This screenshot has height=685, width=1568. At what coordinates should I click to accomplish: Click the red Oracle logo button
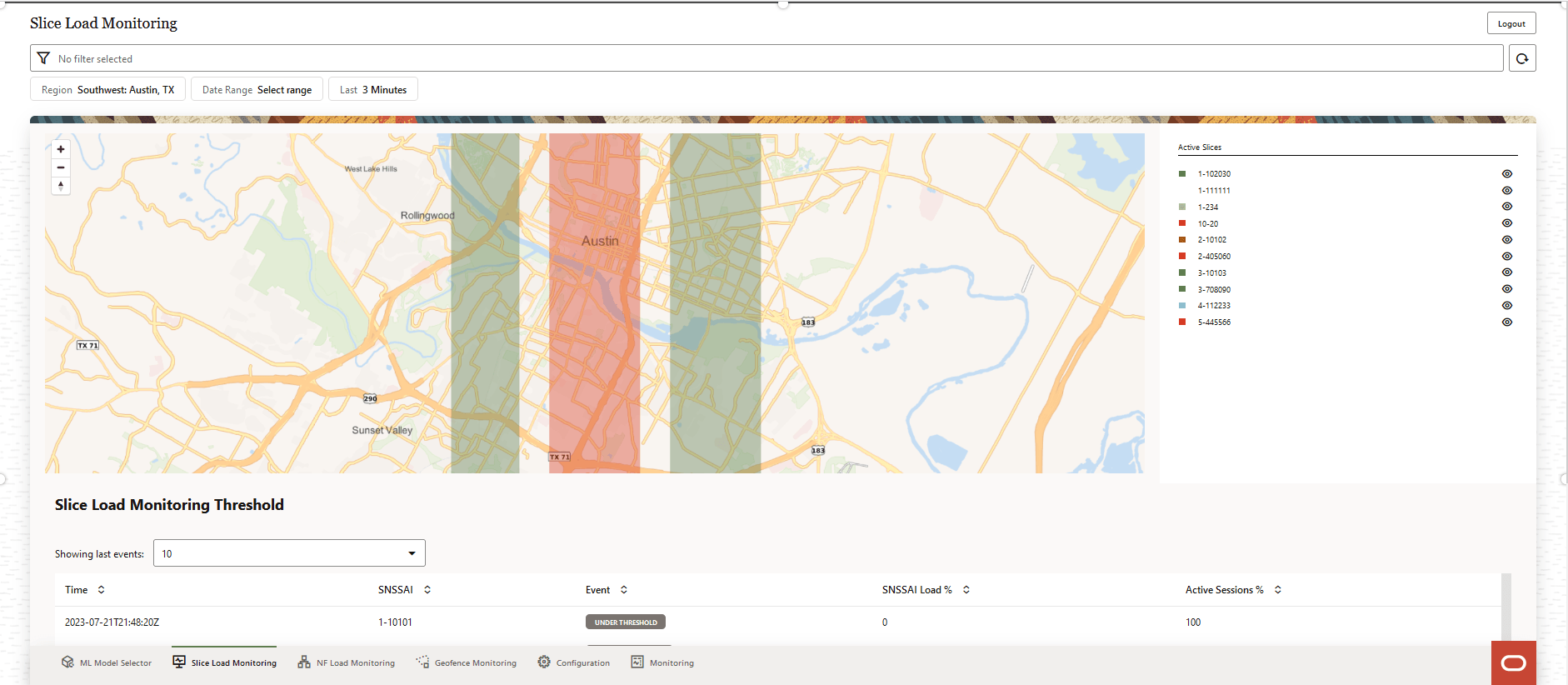click(1513, 663)
